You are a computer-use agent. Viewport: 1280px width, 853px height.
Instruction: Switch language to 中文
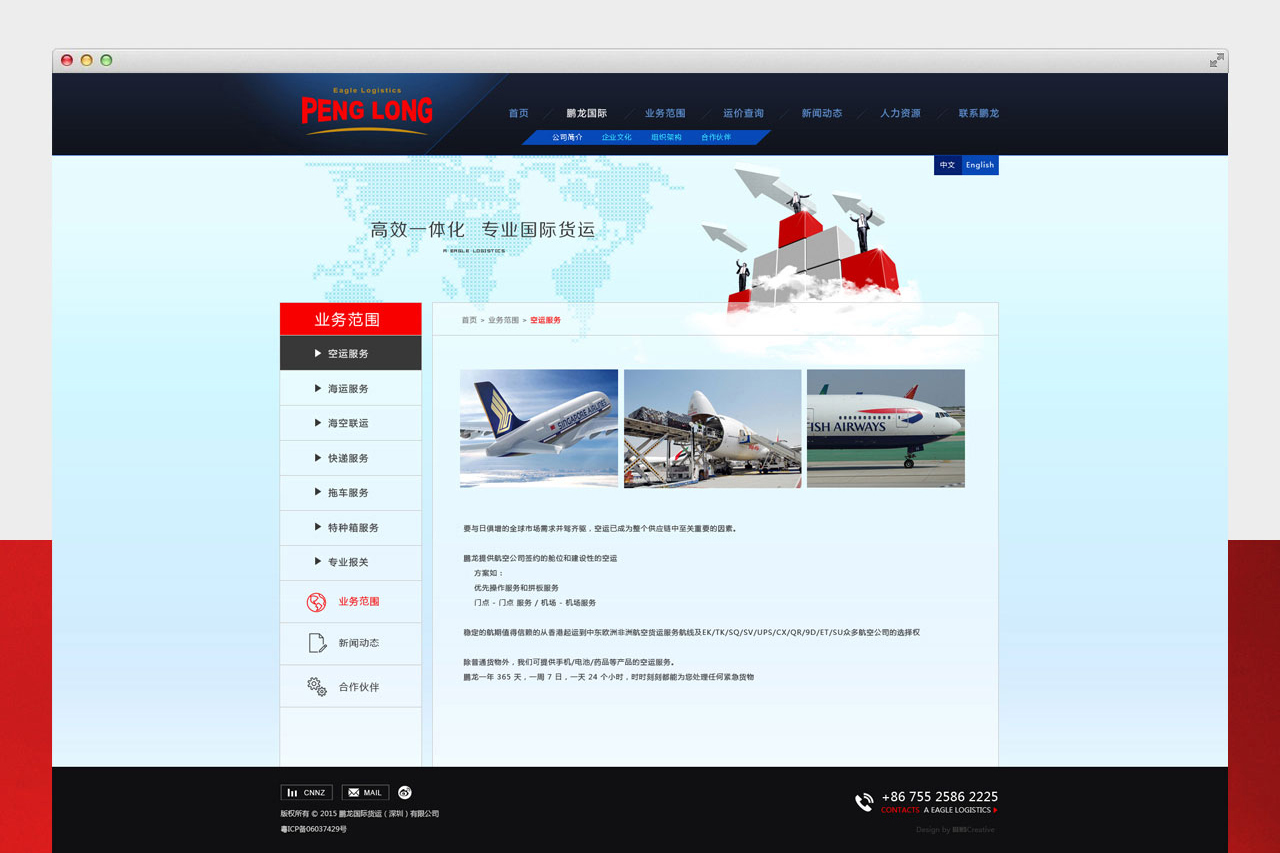coord(947,165)
